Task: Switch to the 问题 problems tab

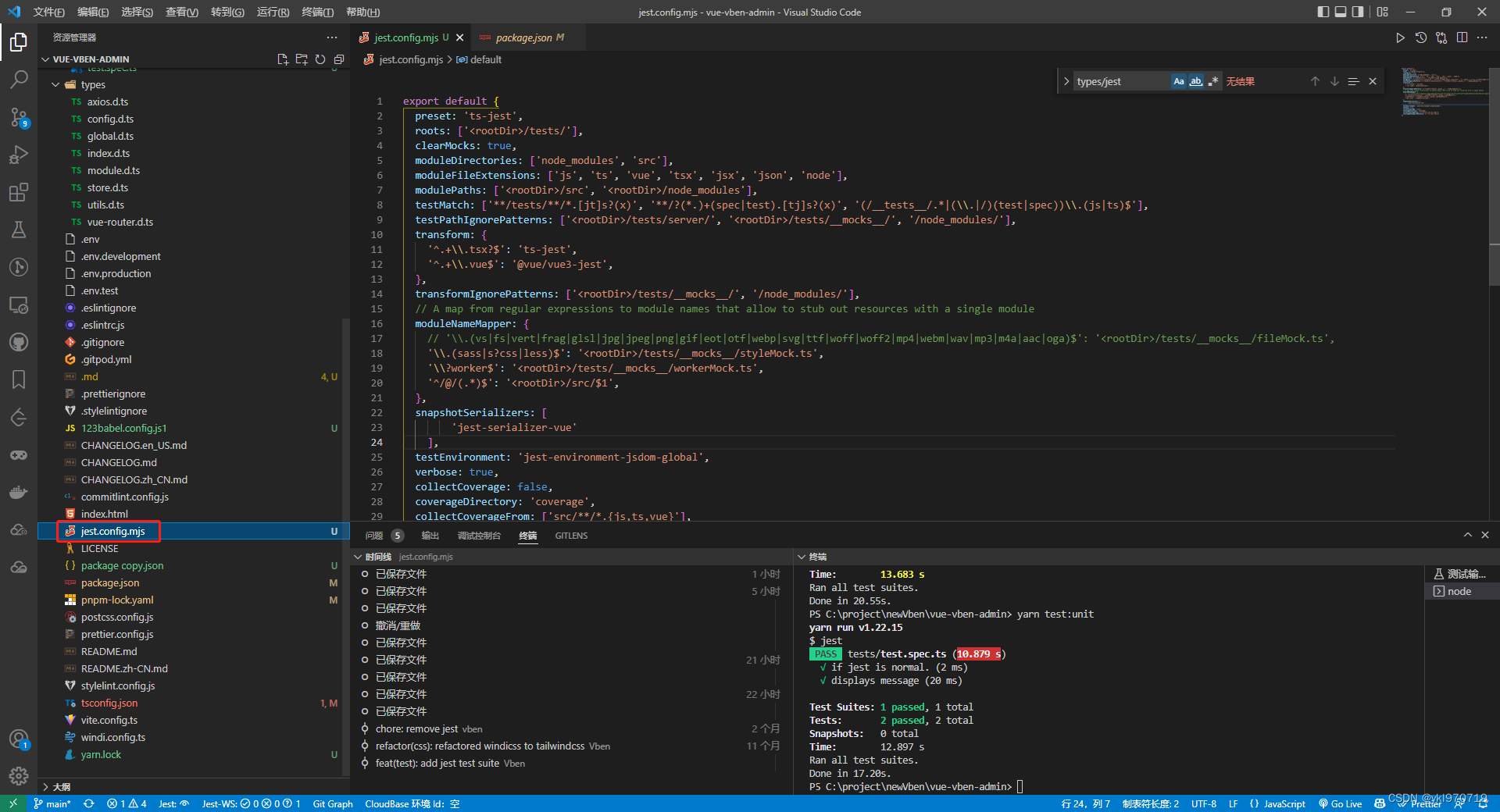Action: [x=374, y=536]
